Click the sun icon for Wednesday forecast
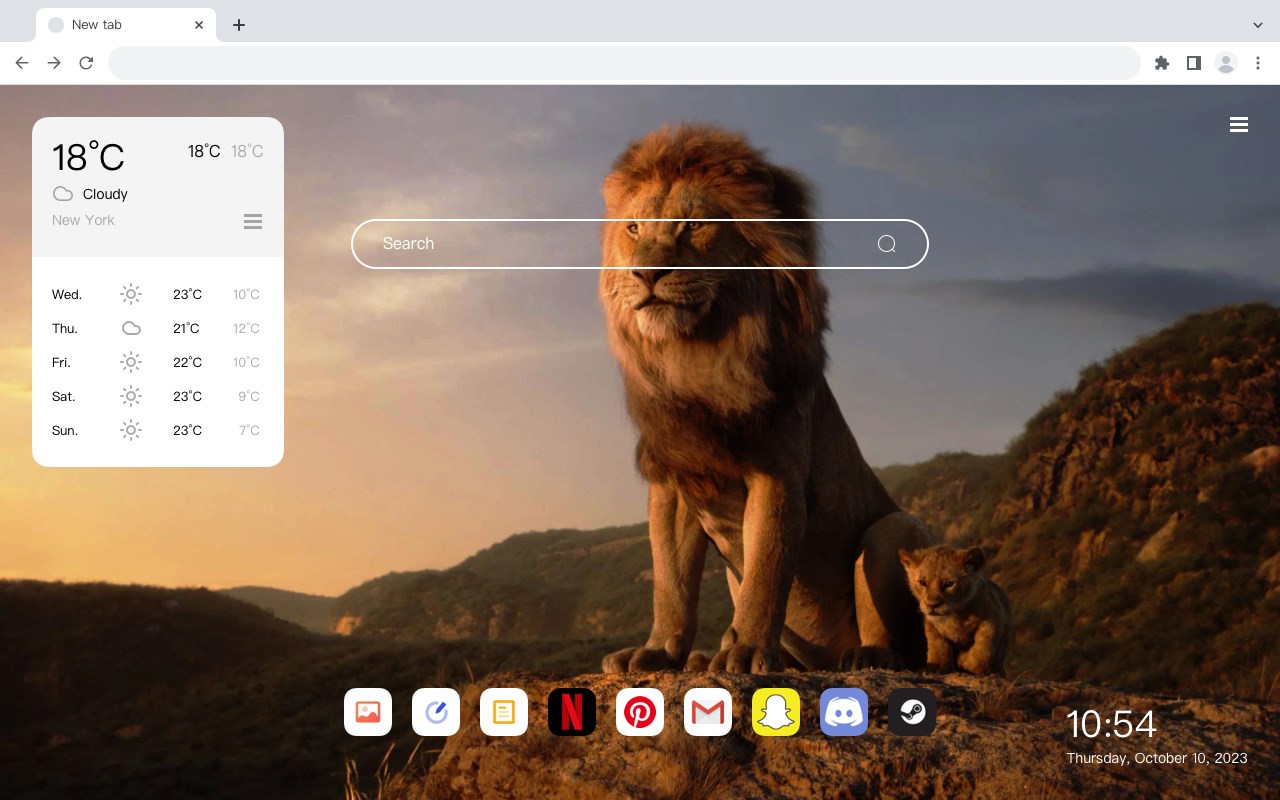This screenshot has height=800, width=1280. (131, 294)
